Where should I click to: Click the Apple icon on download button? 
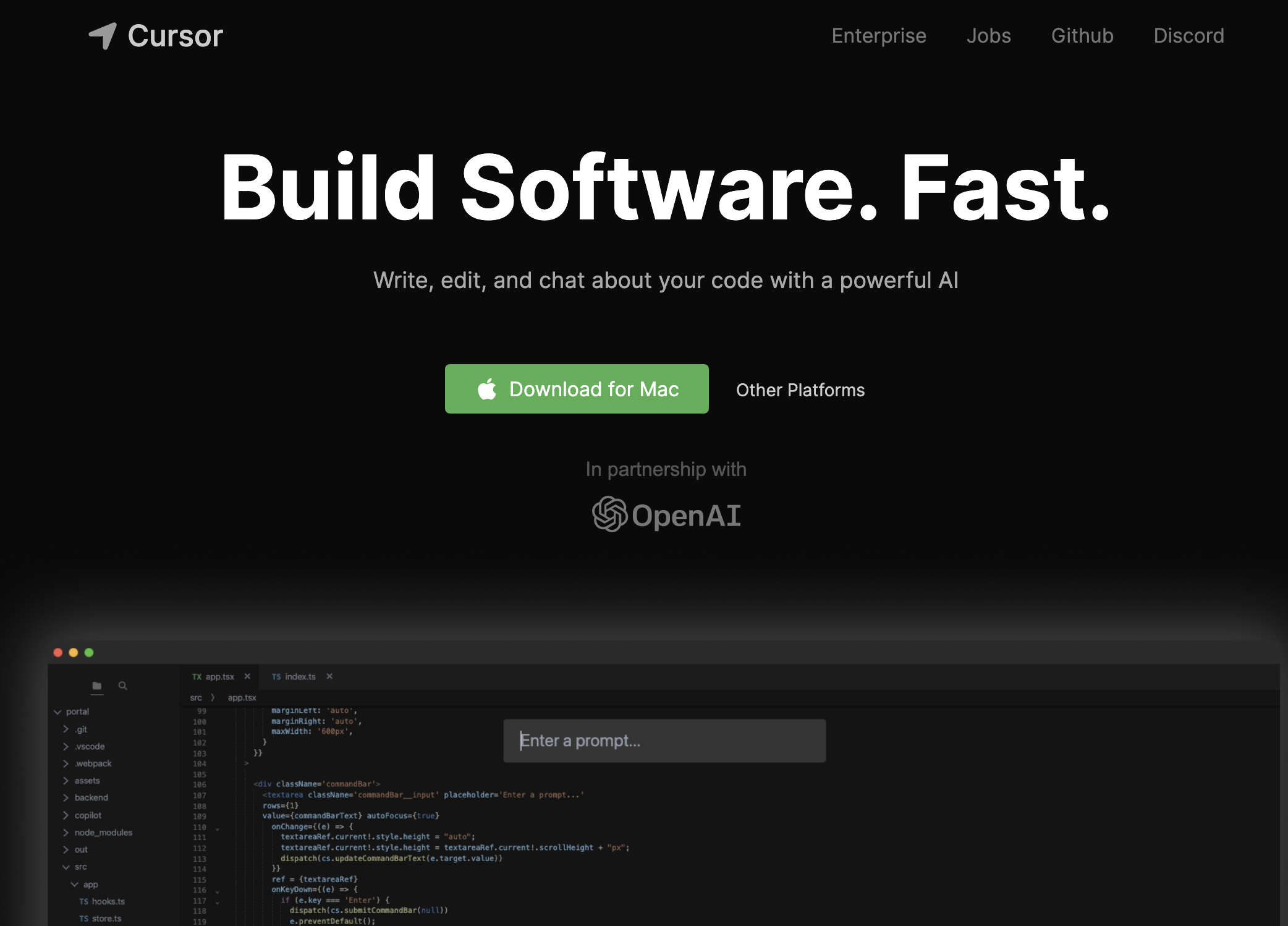click(x=487, y=389)
